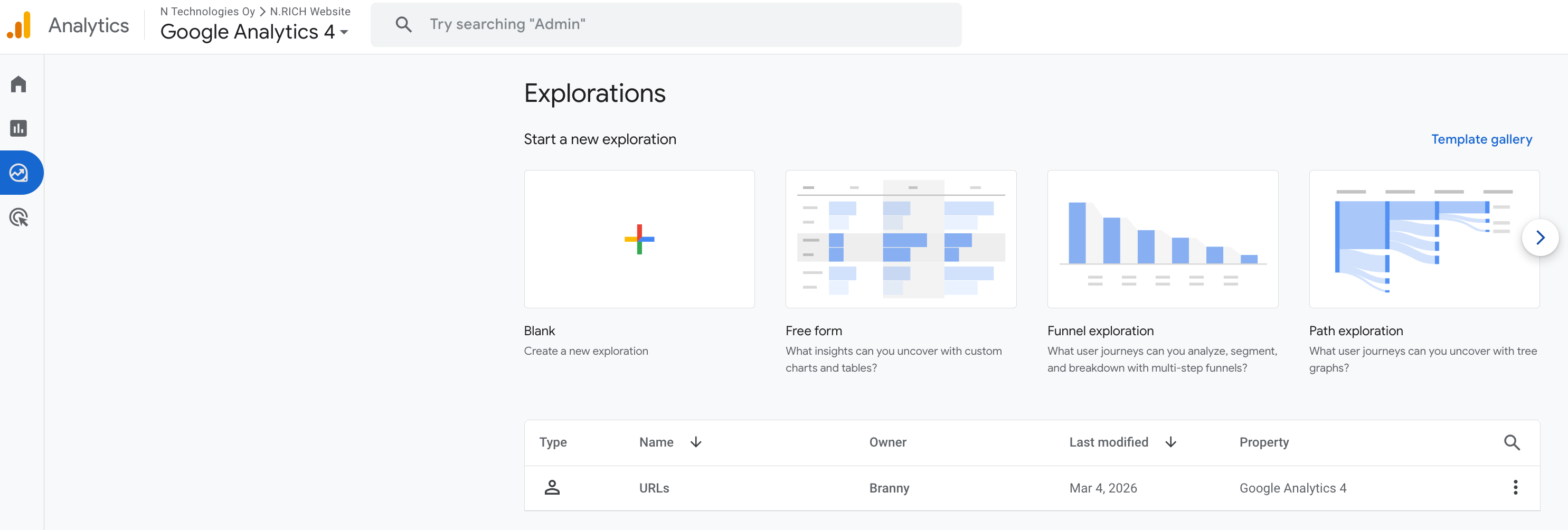Click the Start a new exploration heading
Screen dimensions: 1568x530
click(x=600, y=139)
